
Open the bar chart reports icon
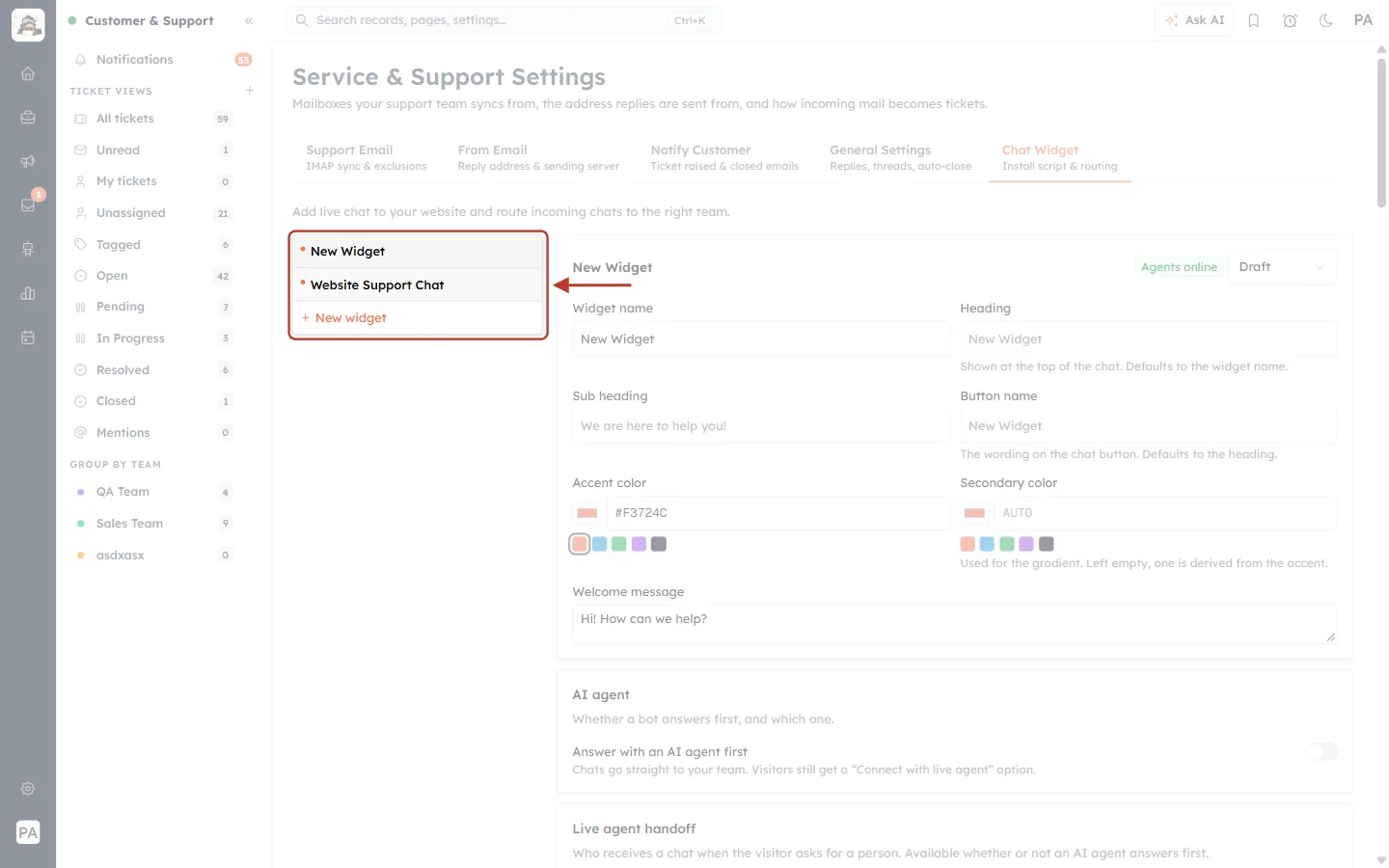click(28, 293)
